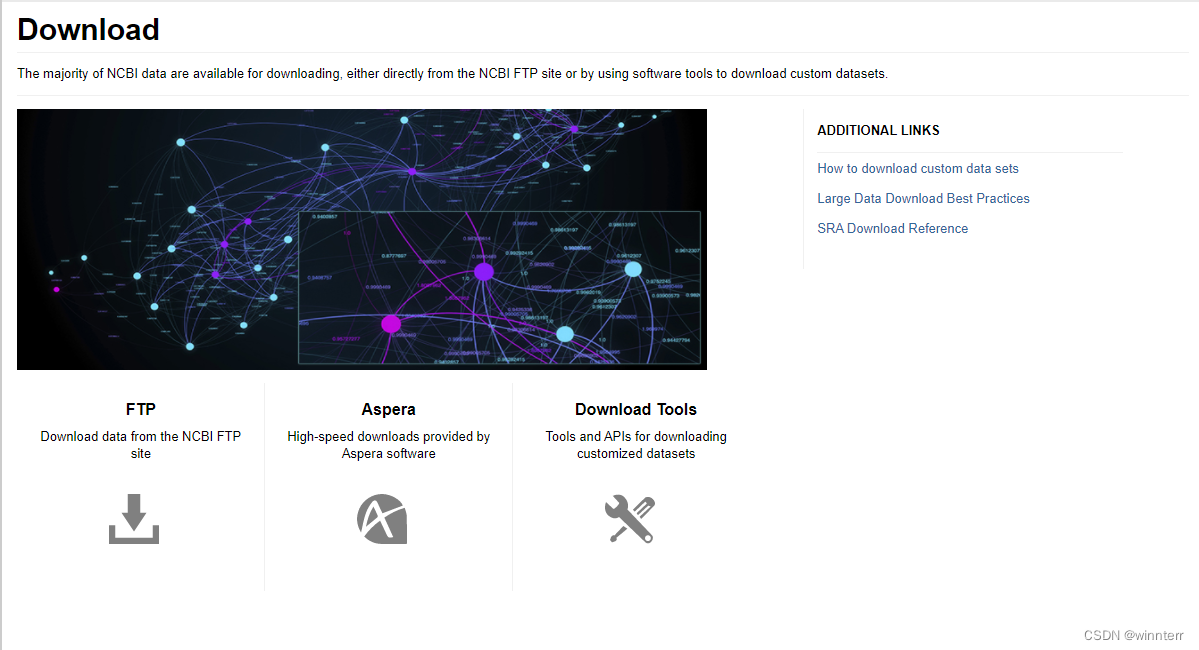Click the Download Tools wrench icon
1199x650 pixels.
tap(630, 518)
